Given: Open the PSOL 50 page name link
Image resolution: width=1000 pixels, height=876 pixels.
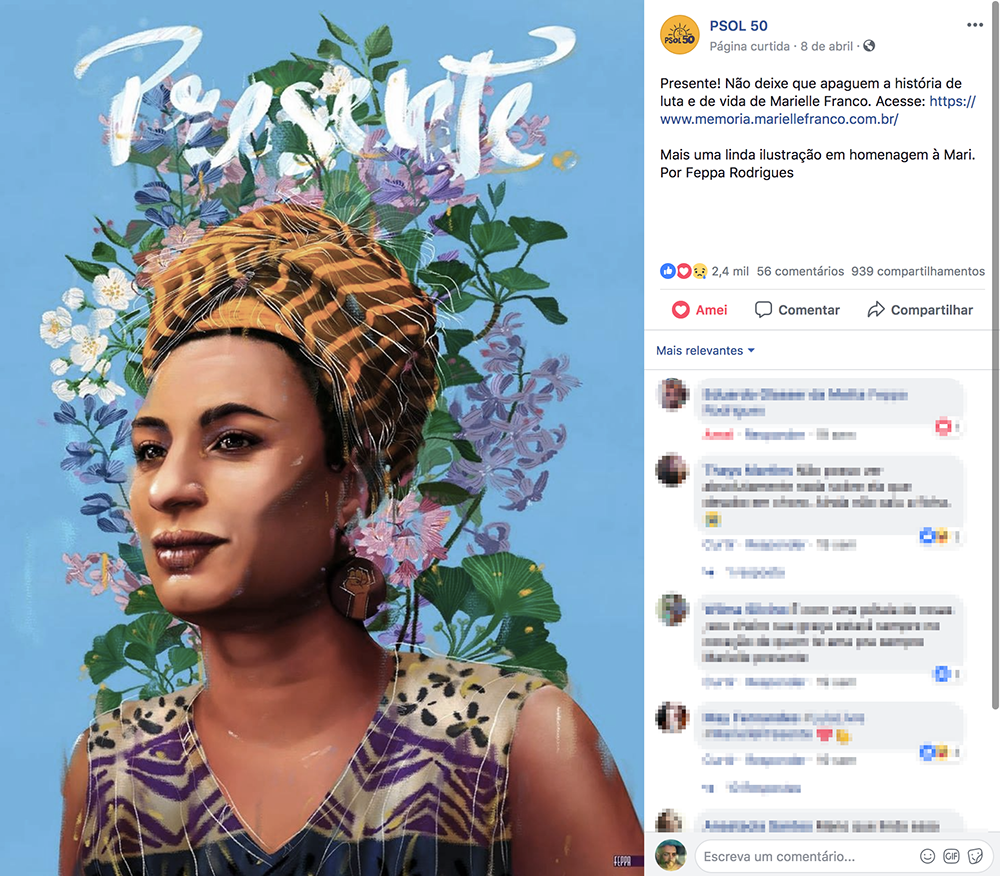Looking at the screenshot, I should tap(738, 26).
